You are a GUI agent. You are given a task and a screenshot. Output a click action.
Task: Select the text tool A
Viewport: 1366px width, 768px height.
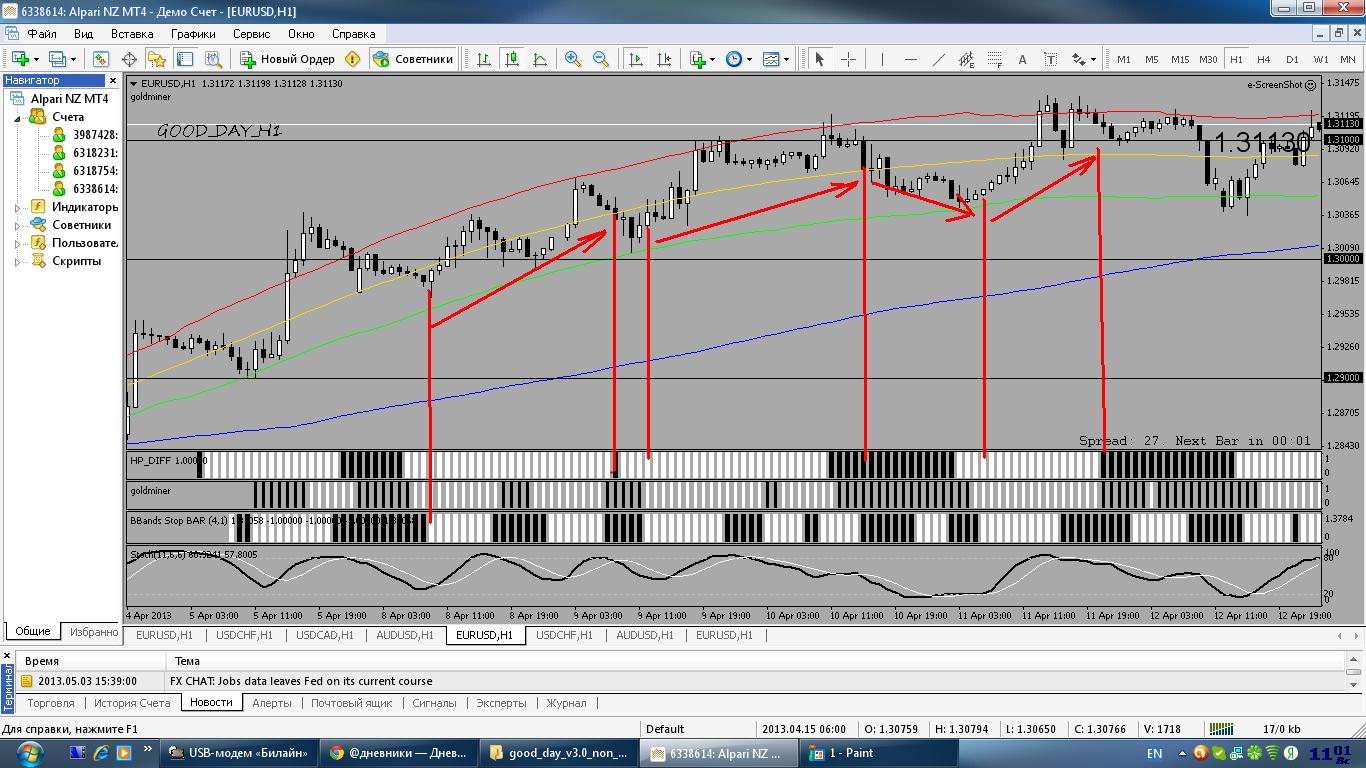coord(1022,59)
